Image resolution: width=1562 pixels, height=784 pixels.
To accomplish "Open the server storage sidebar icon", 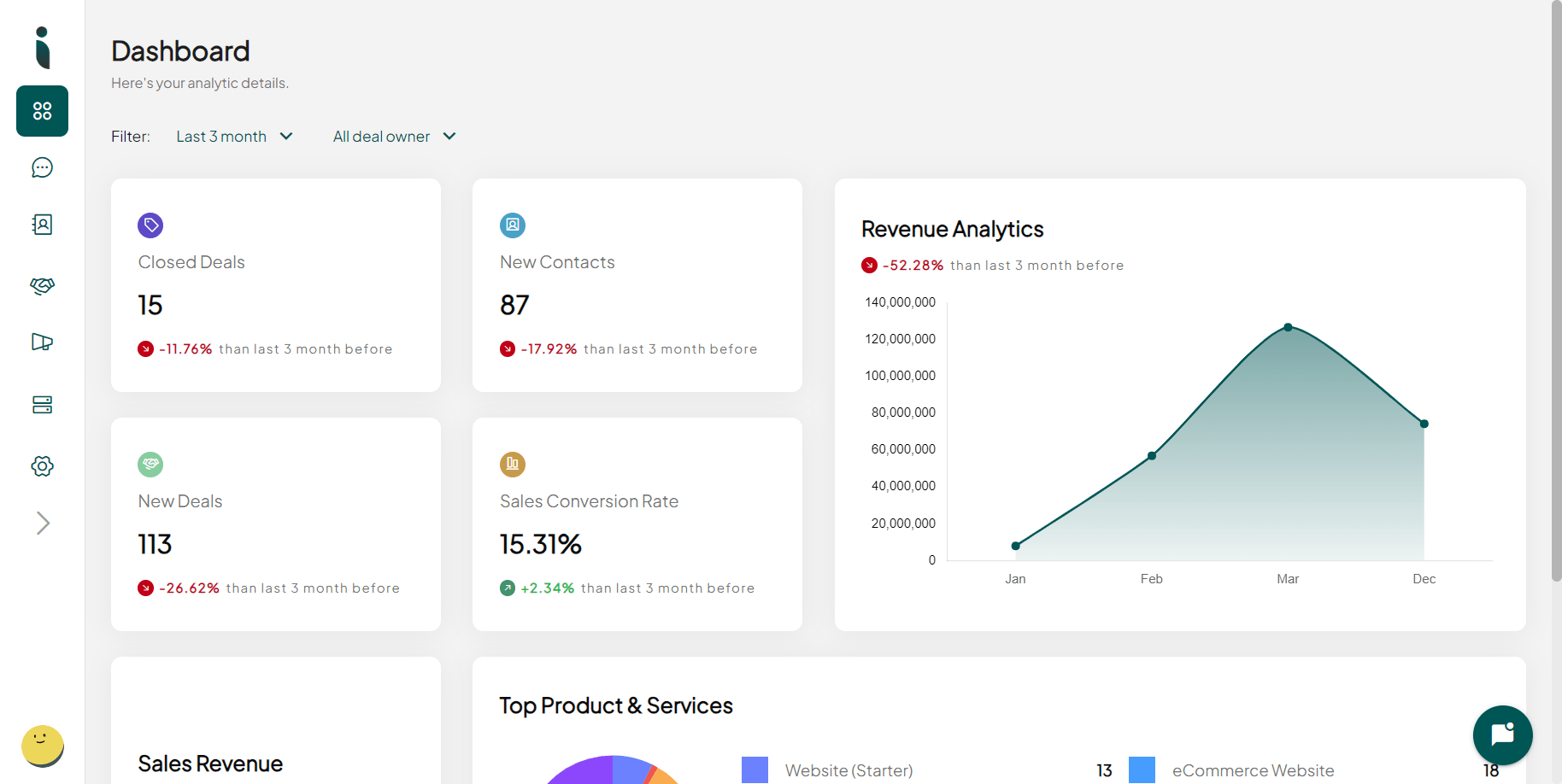I will click(x=42, y=404).
